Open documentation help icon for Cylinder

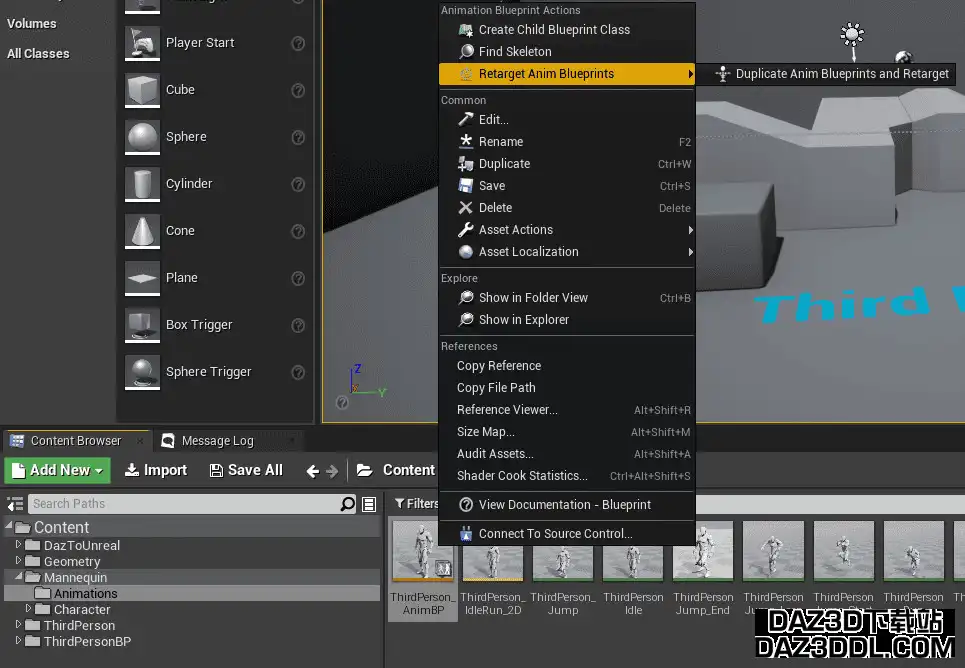pyautogui.click(x=298, y=184)
